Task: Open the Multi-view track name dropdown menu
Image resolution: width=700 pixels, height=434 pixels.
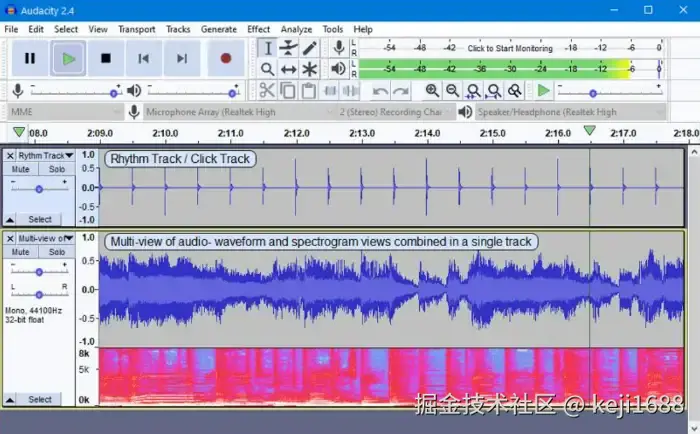Action: click(x=46, y=239)
